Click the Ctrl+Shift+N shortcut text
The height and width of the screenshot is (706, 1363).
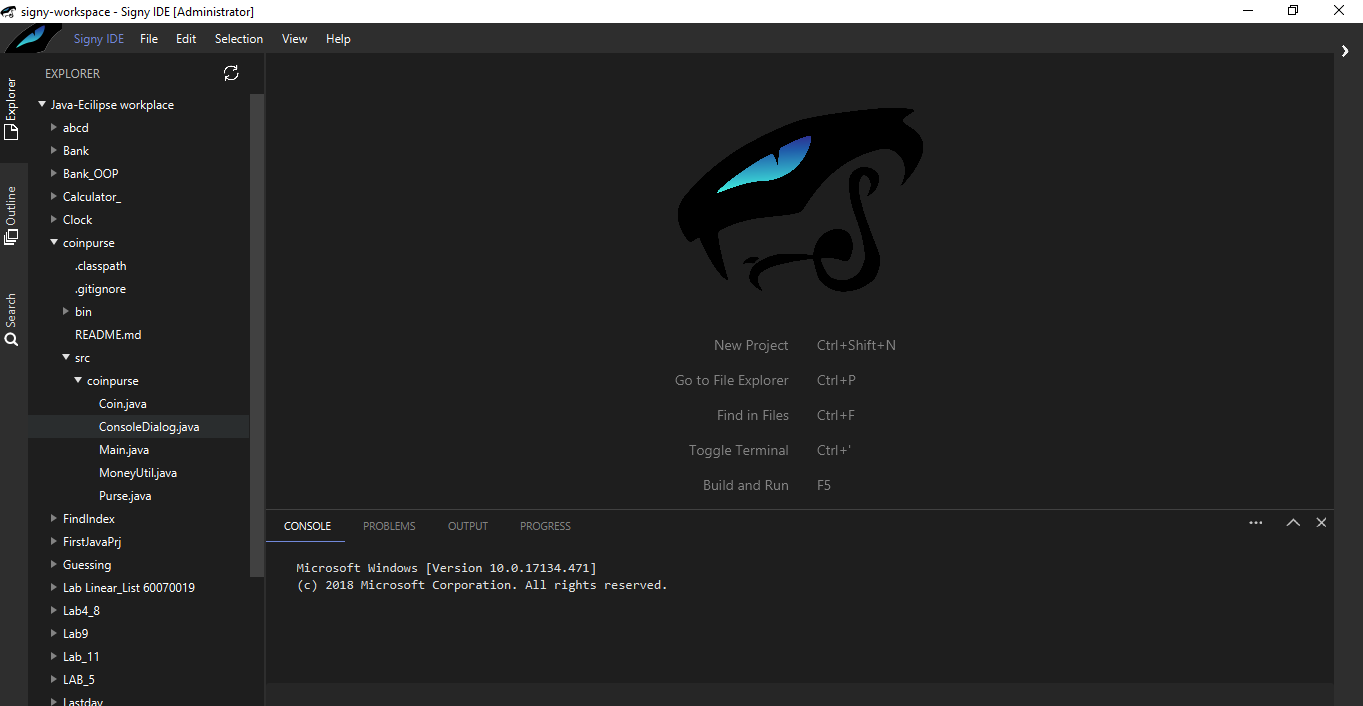[x=856, y=345]
